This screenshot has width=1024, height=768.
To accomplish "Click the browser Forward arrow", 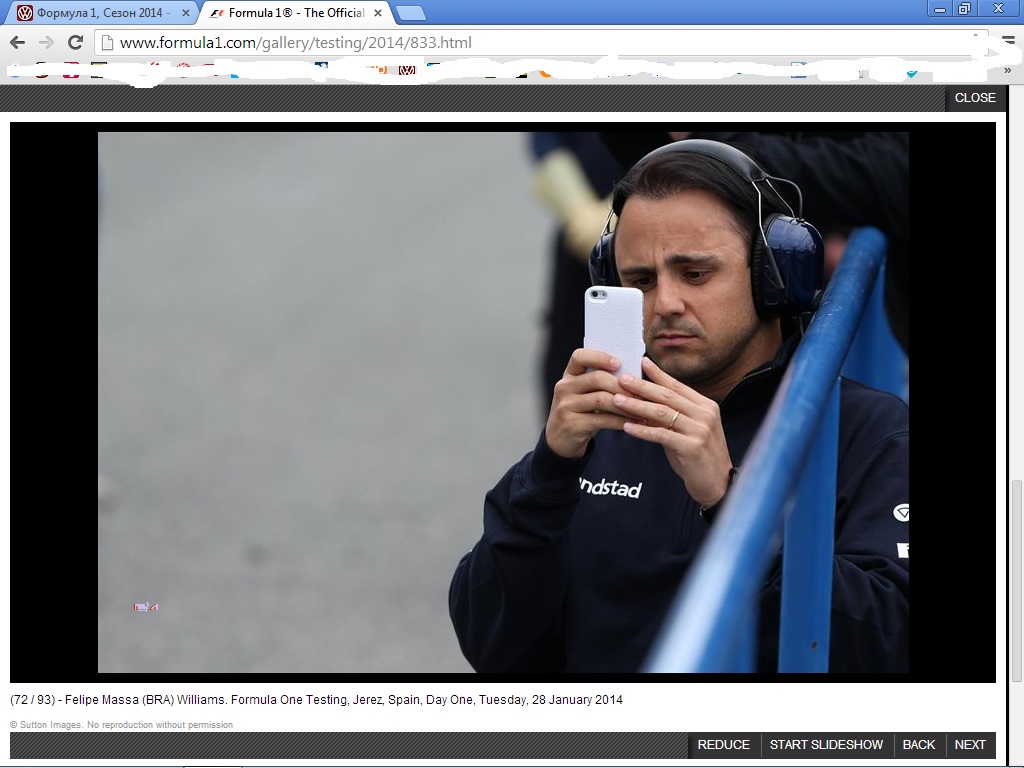I will click(x=46, y=42).
